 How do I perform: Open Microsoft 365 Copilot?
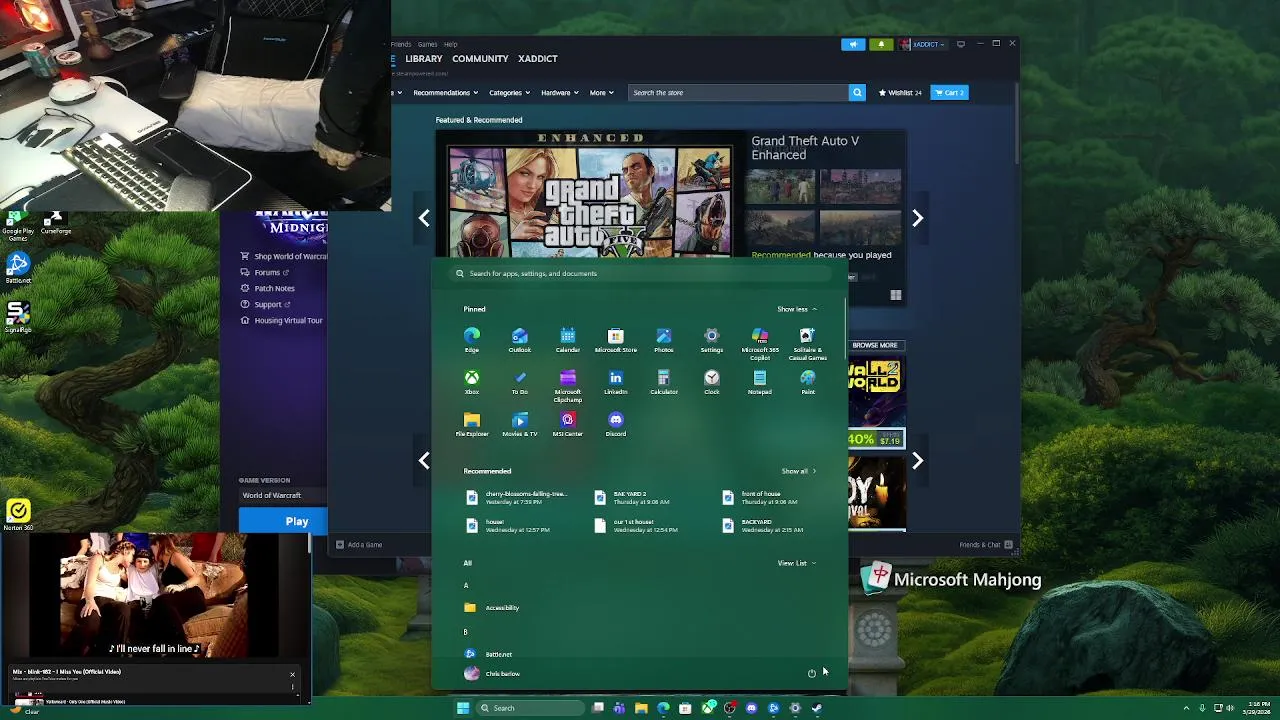click(760, 342)
